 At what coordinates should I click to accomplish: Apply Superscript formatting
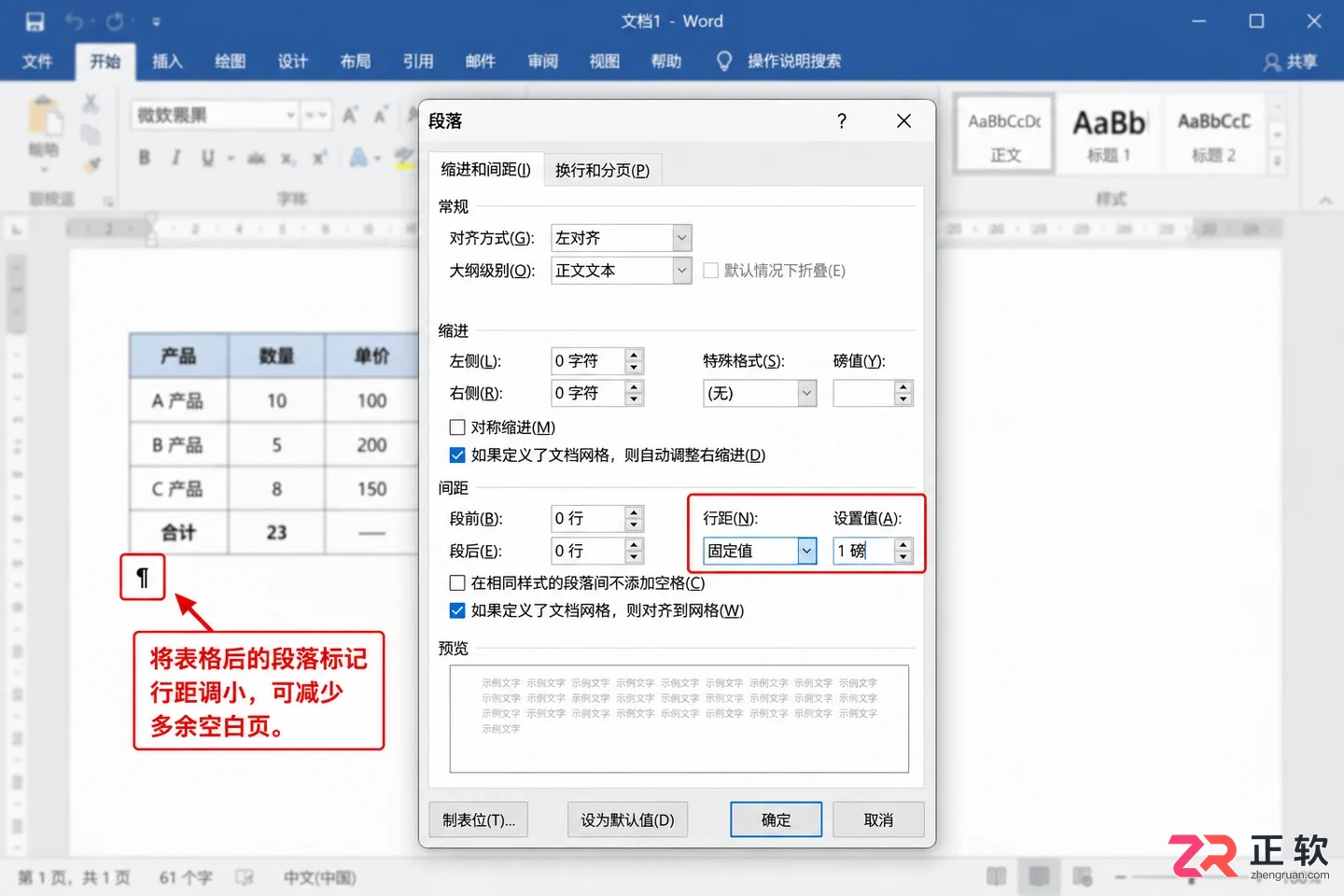(319, 158)
